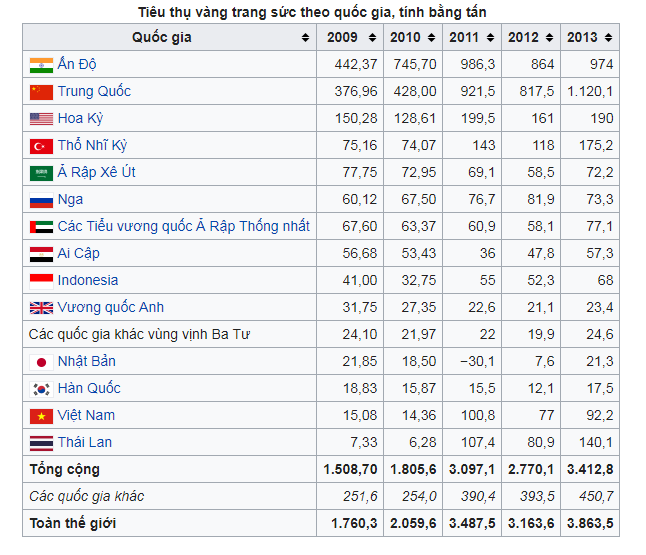Sort by 2010 column arrows
Viewport: 646px width, 555px height.
[x=431, y=37]
